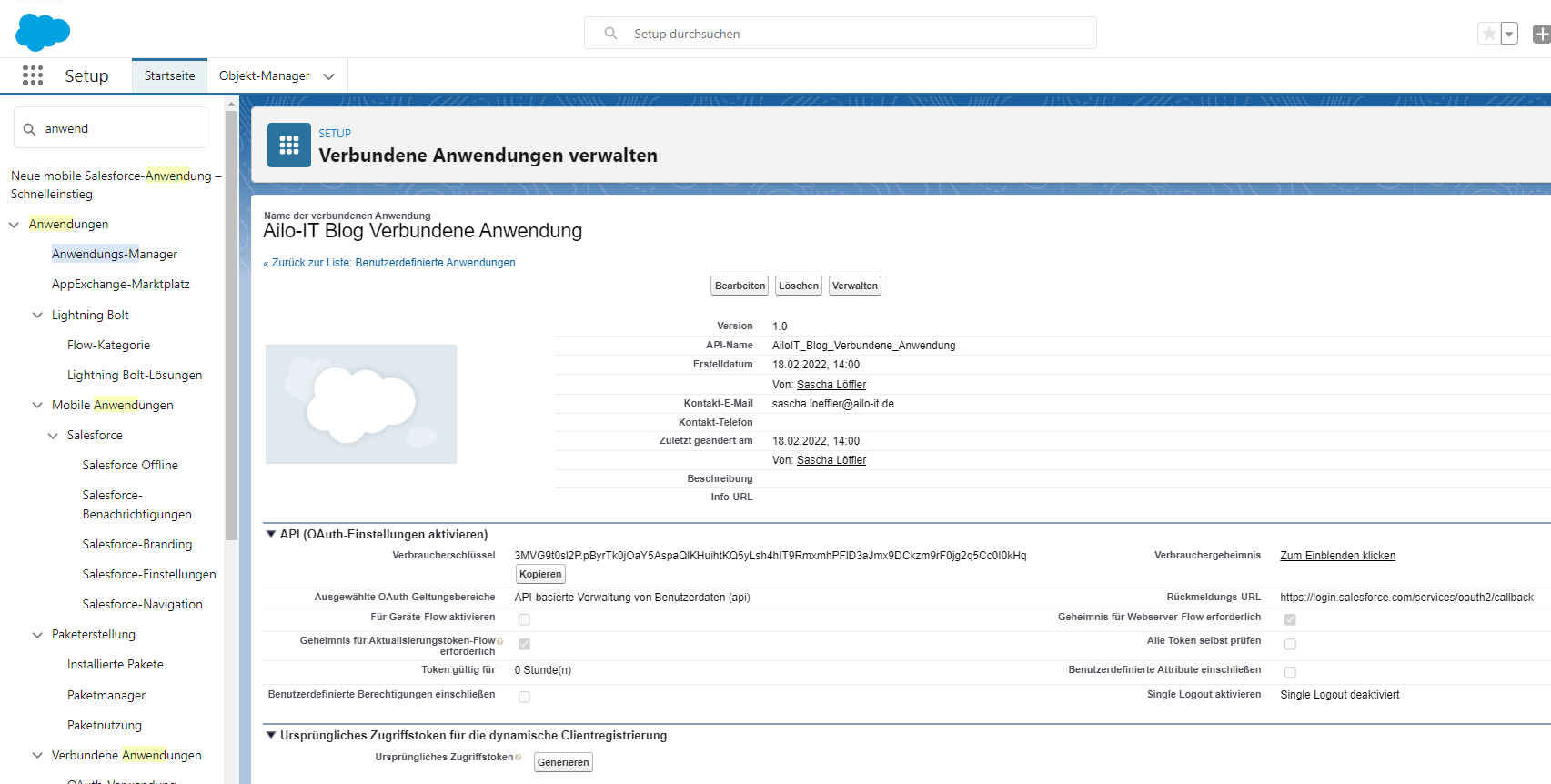Viewport: 1551px width, 784px height.
Task: Click the API-Name value AiloIT_Blog_Verbundene_Anwendung
Action: pos(864,346)
